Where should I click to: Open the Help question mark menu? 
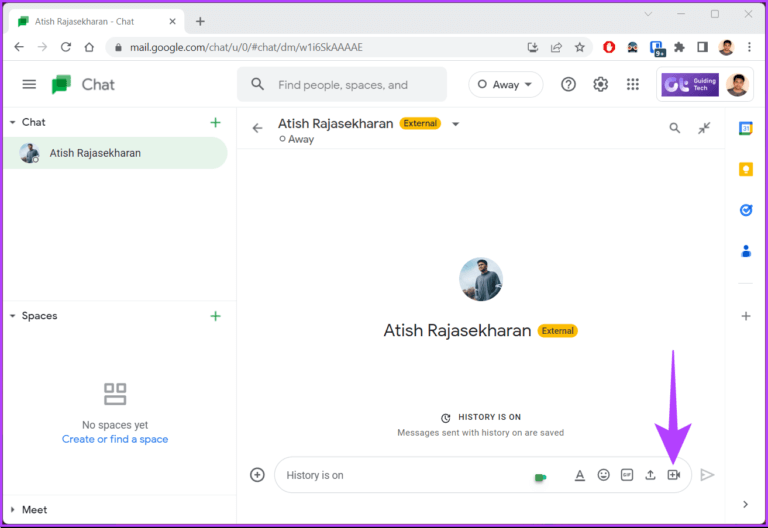568,85
